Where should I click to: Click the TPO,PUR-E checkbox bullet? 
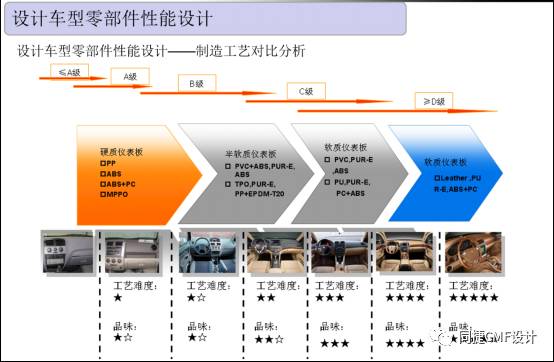[228, 184]
